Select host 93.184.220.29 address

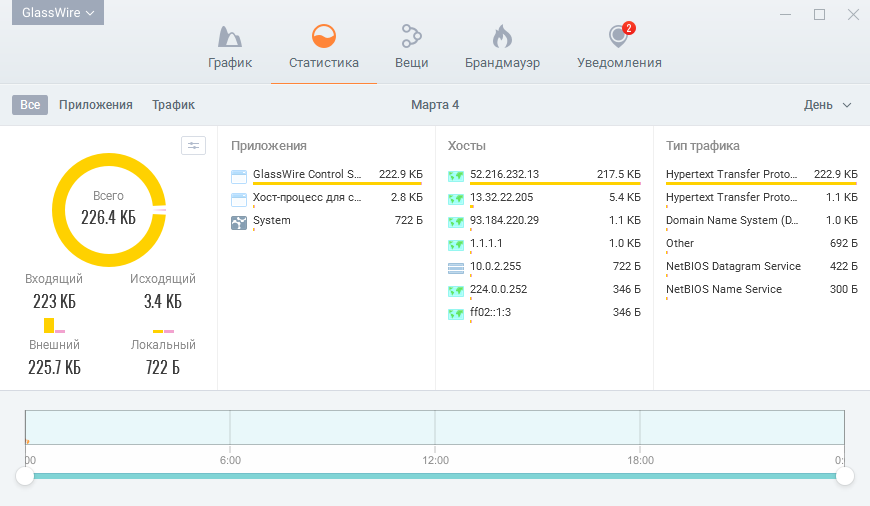click(x=504, y=220)
